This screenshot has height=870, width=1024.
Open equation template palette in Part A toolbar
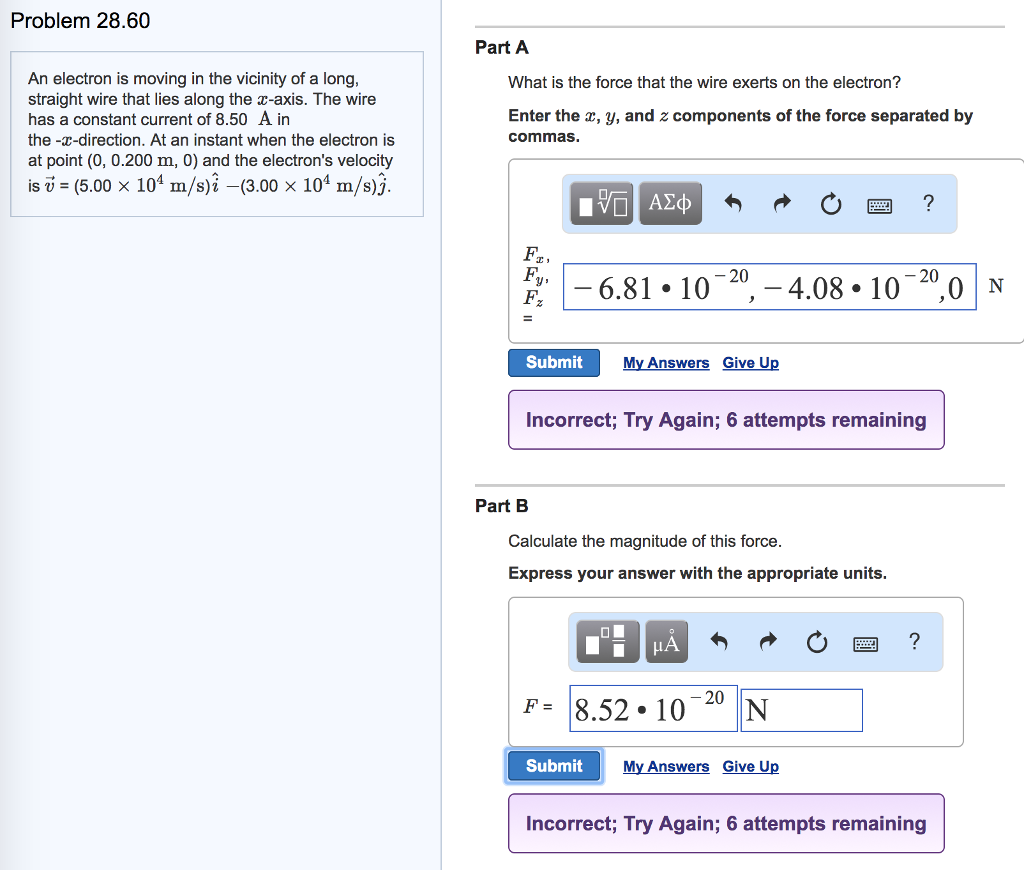click(x=599, y=203)
